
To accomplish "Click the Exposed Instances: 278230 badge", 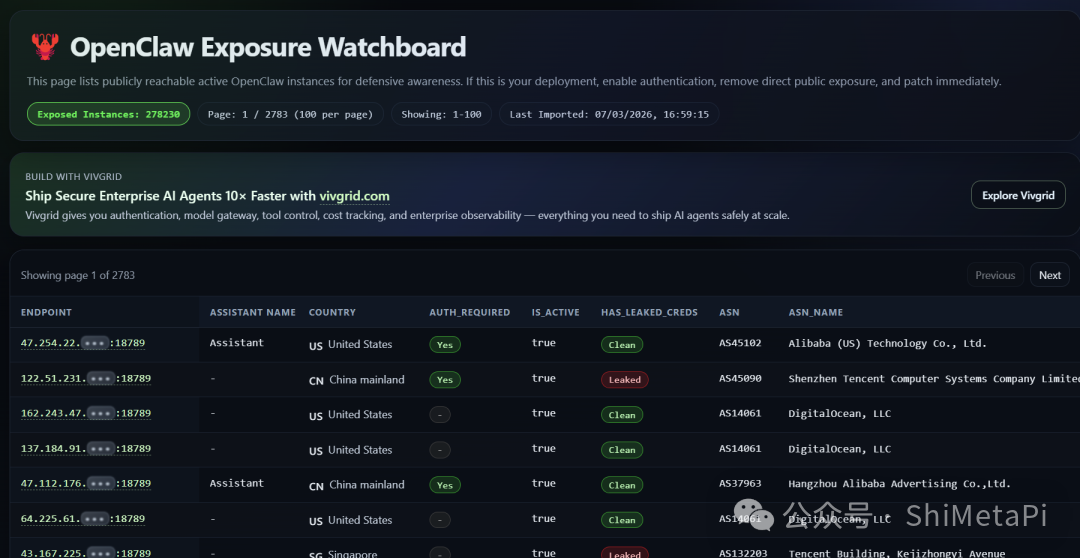I will coord(108,114).
